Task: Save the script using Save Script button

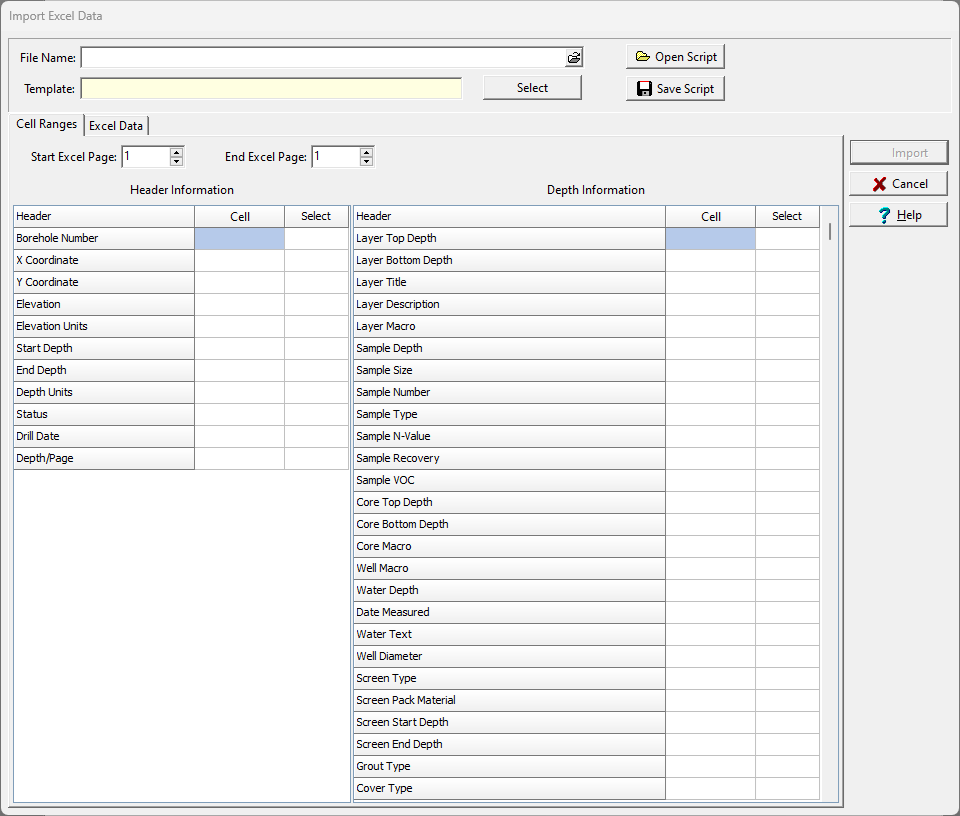Action: click(675, 88)
